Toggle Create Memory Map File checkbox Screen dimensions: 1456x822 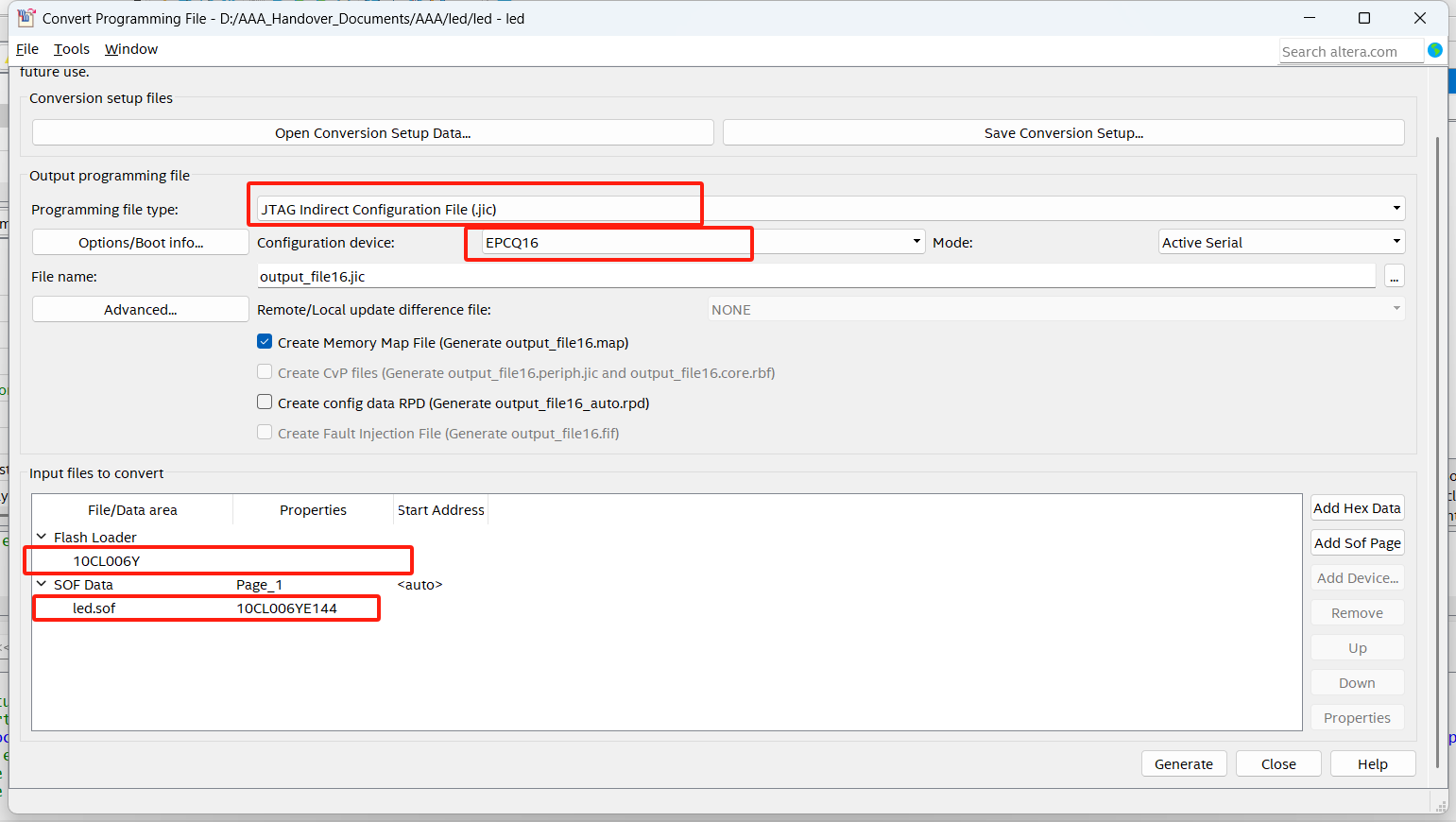coord(265,342)
